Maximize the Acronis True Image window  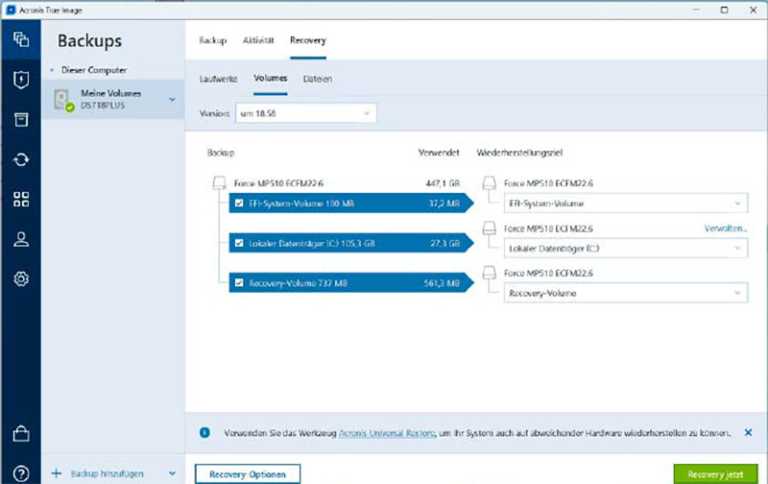click(724, 10)
